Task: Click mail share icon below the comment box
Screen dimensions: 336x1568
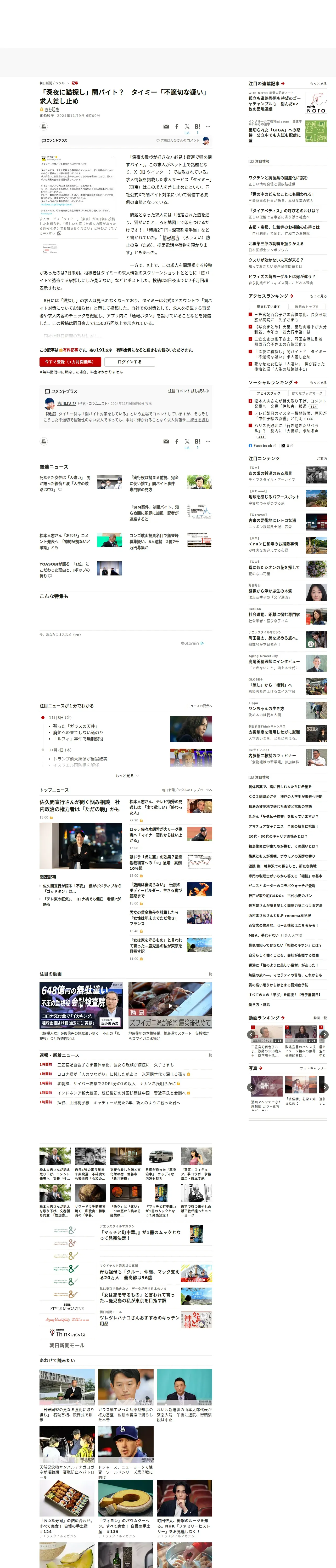Action: [166, 441]
